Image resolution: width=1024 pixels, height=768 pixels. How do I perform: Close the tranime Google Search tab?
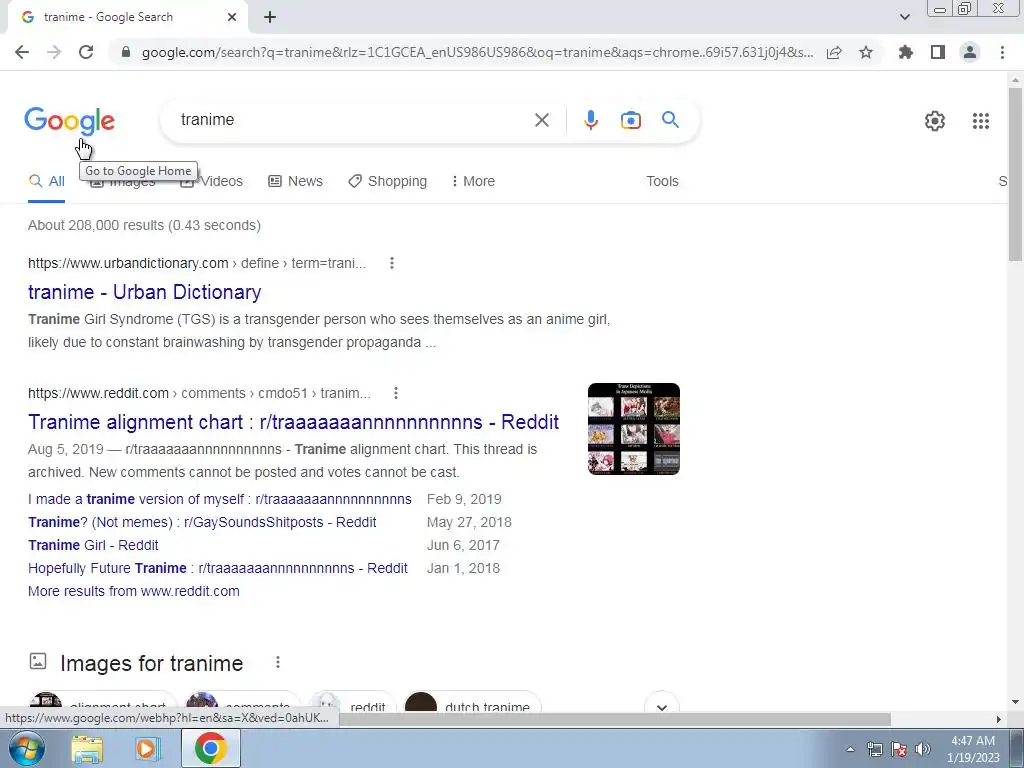point(232,17)
